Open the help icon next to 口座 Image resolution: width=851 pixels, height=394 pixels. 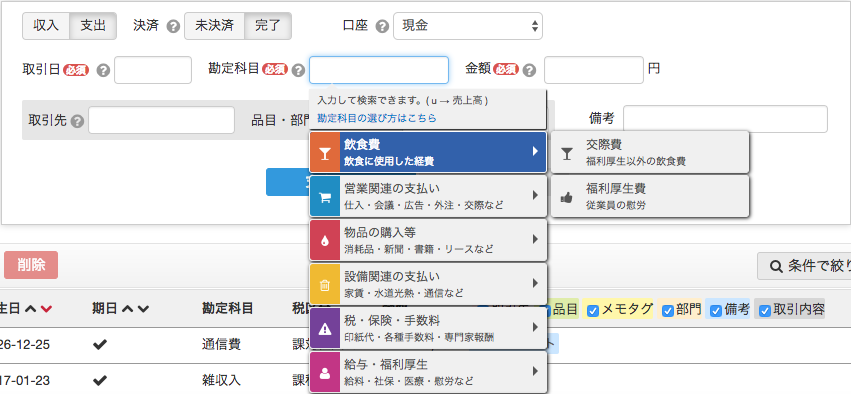(x=382, y=26)
